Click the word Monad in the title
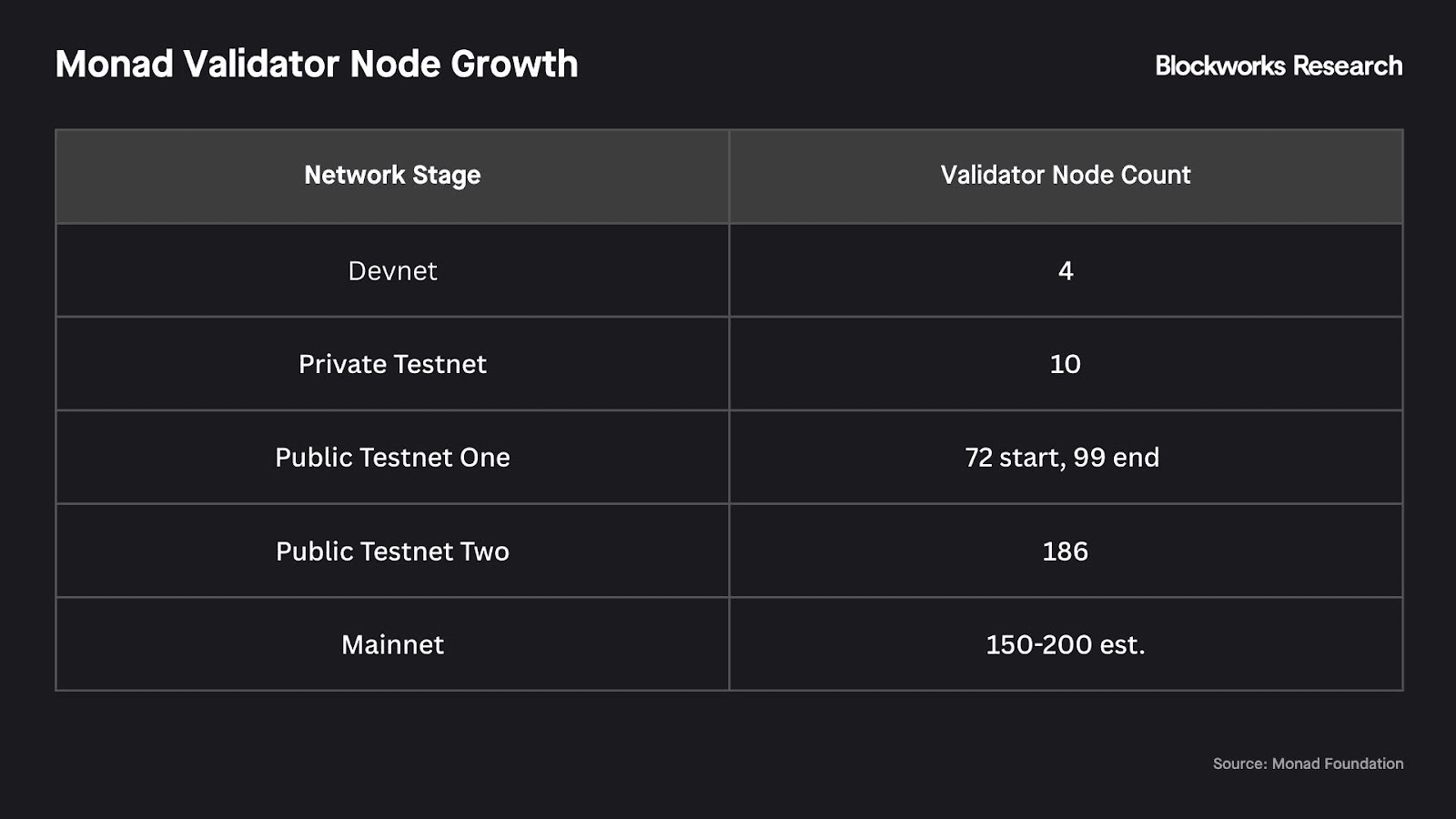 [x=114, y=65]
